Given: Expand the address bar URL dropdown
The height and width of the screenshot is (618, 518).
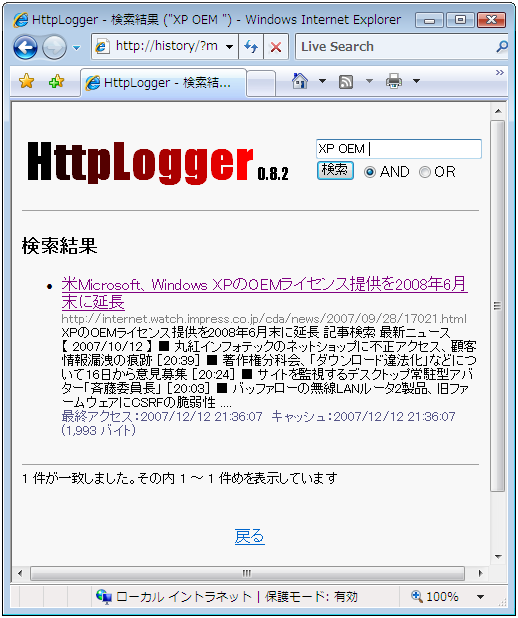Looking at the screenshot, I should tap(229, 47).
